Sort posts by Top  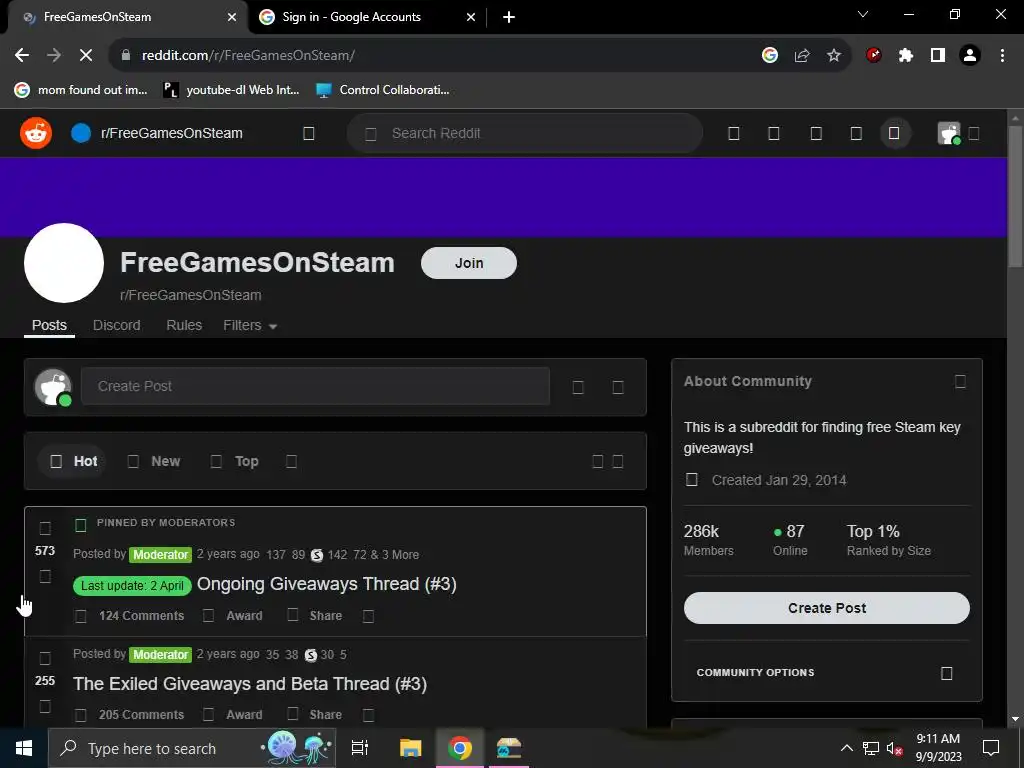(235, 462)
